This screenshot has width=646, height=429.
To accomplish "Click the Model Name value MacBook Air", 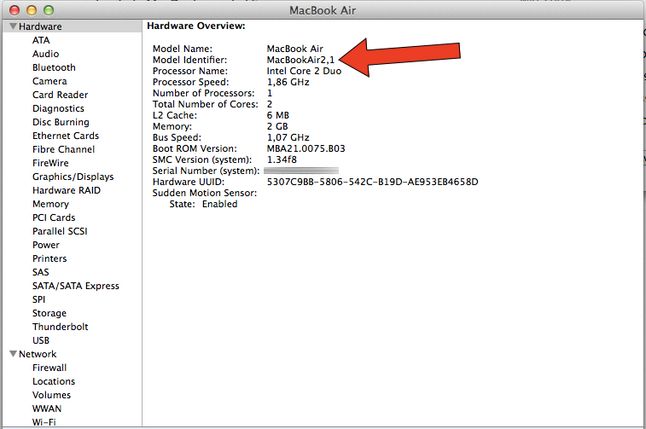I will click(x=295, y=49).
